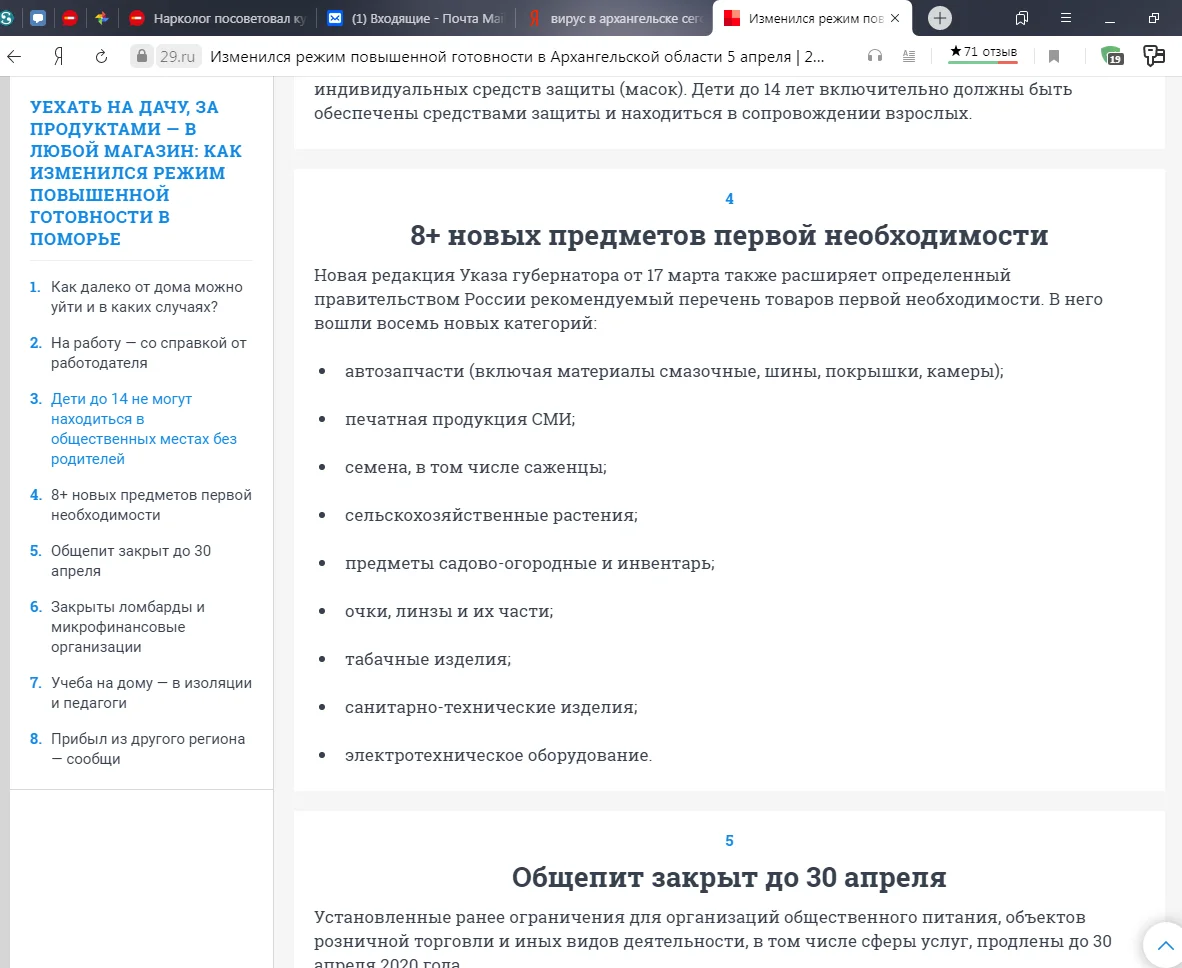The image size is (1182, 968).
Task: Close the Изменился режим tab
Action: click(x=895, y=18)
